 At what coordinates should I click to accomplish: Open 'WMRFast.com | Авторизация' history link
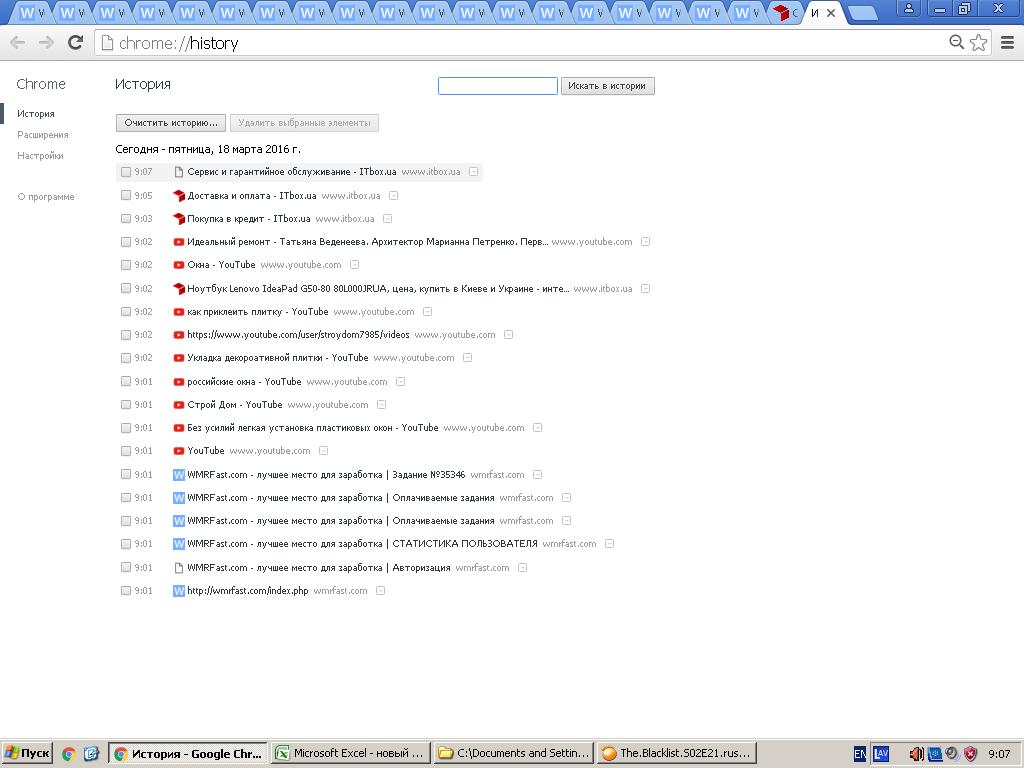click(x=319, y=568)
